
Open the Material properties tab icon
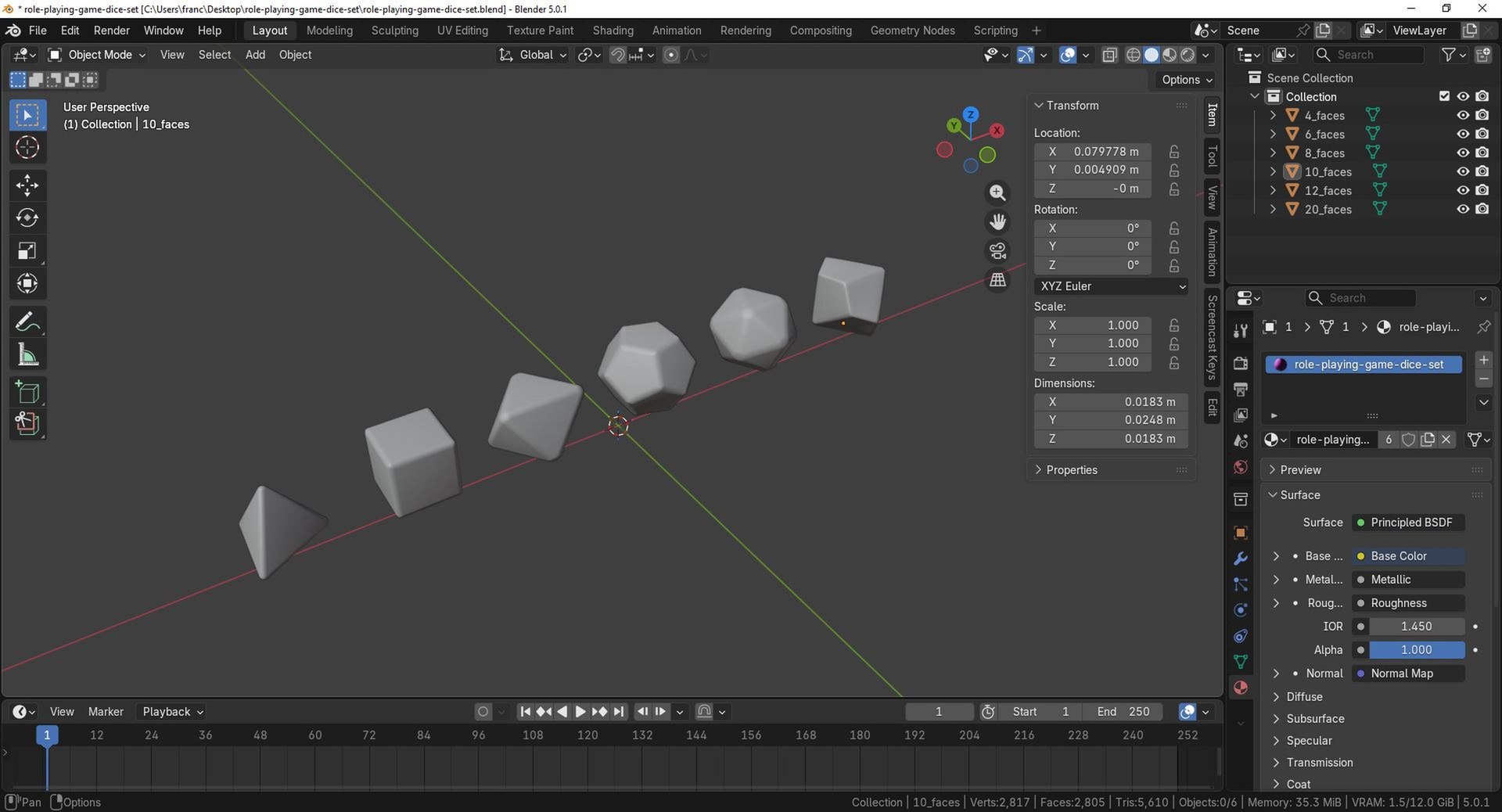1240,688
